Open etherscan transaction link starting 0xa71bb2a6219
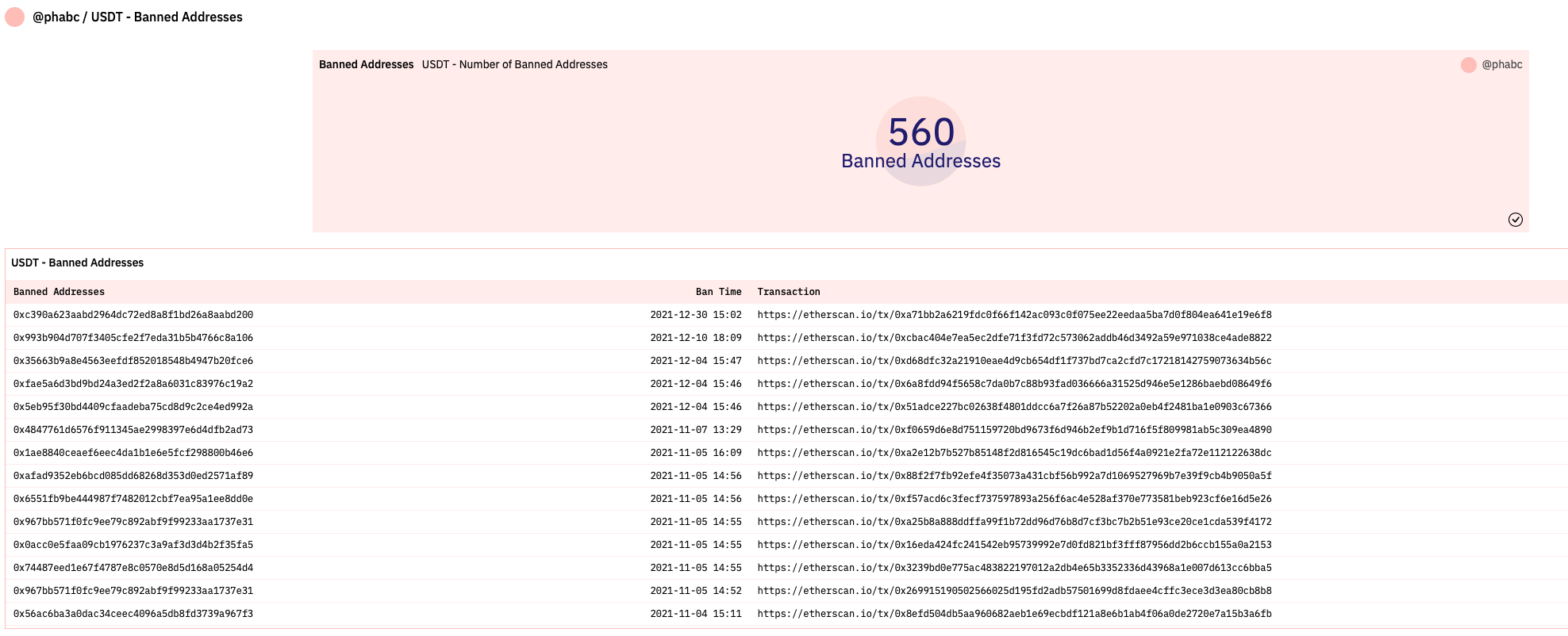 (x=1014, y=315)
